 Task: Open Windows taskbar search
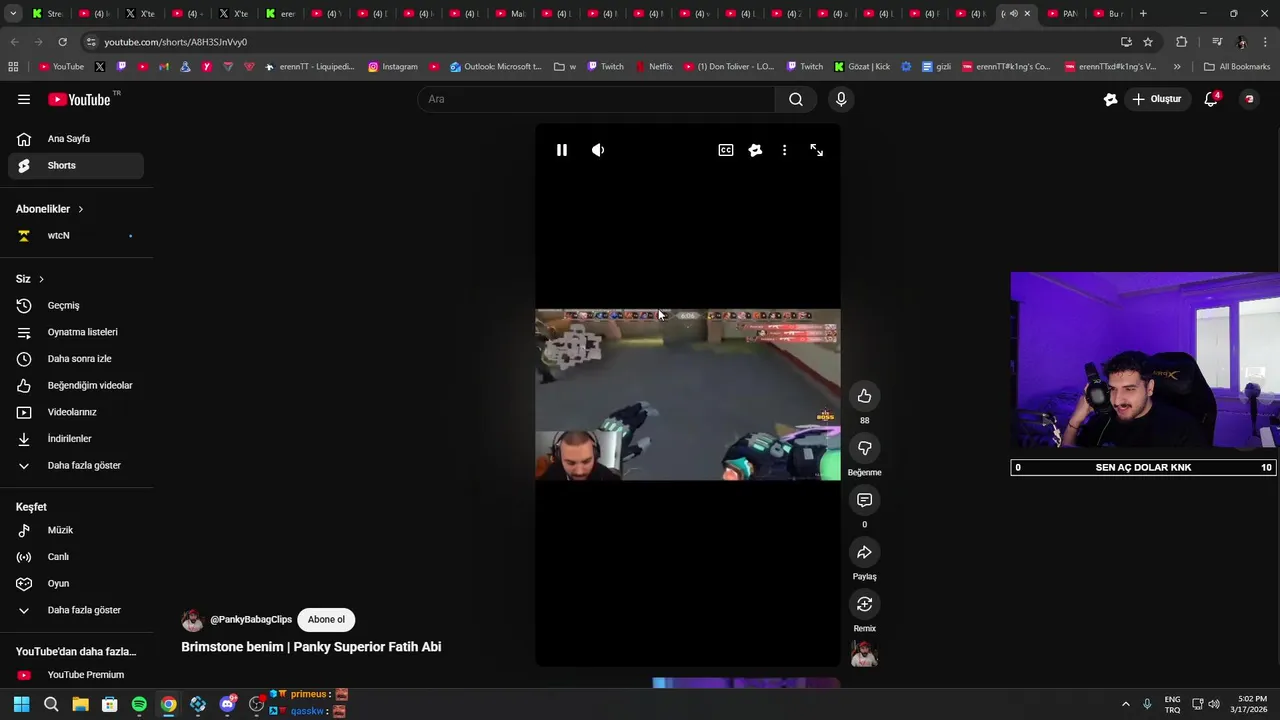tap(51, 704)
